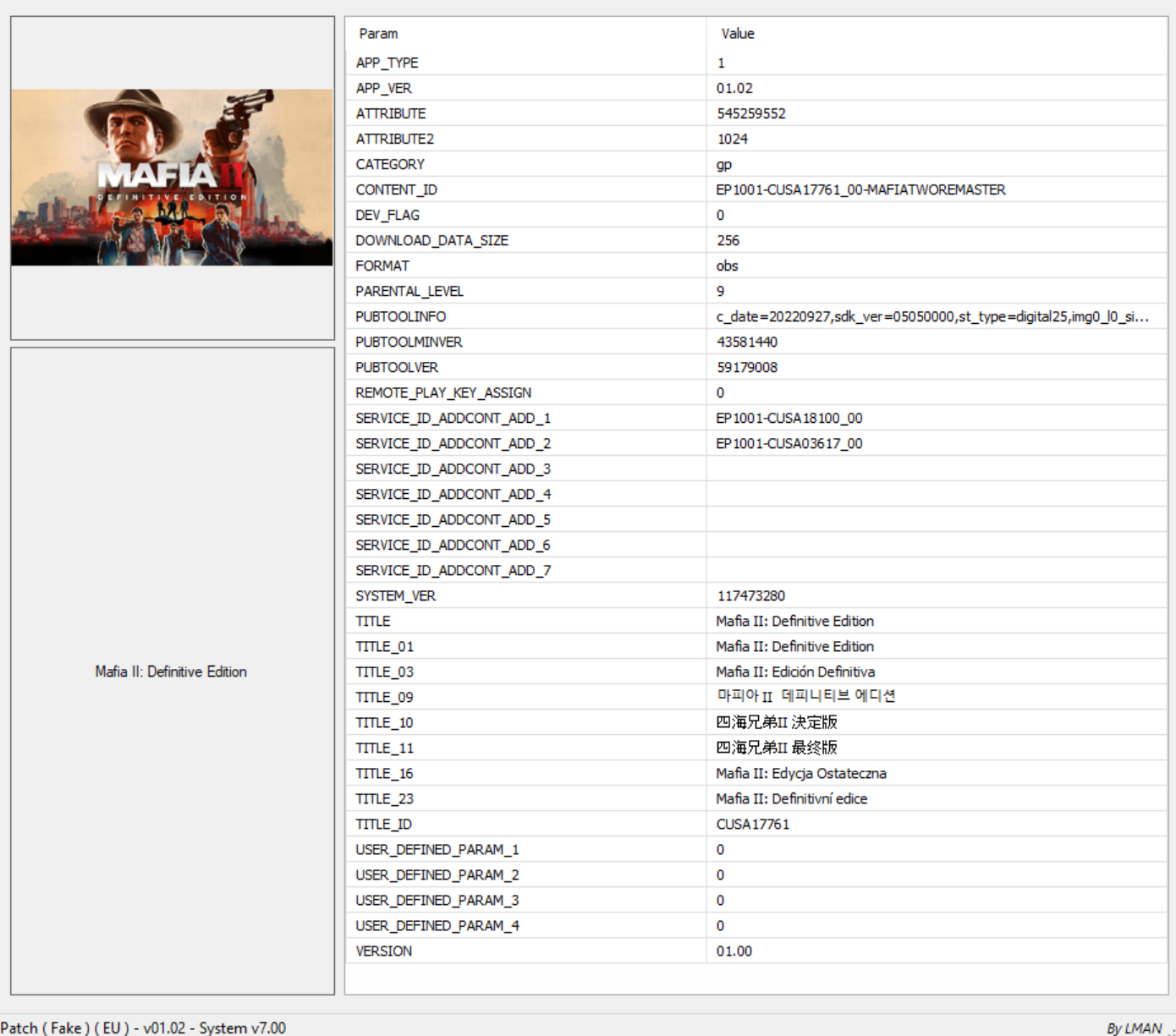Viewport: 1176px width, 1036px height.
Task: Click the empty SERVICE_ID_ADDCONT_ADD_5 value cell
Action: (x=846, y=519)
